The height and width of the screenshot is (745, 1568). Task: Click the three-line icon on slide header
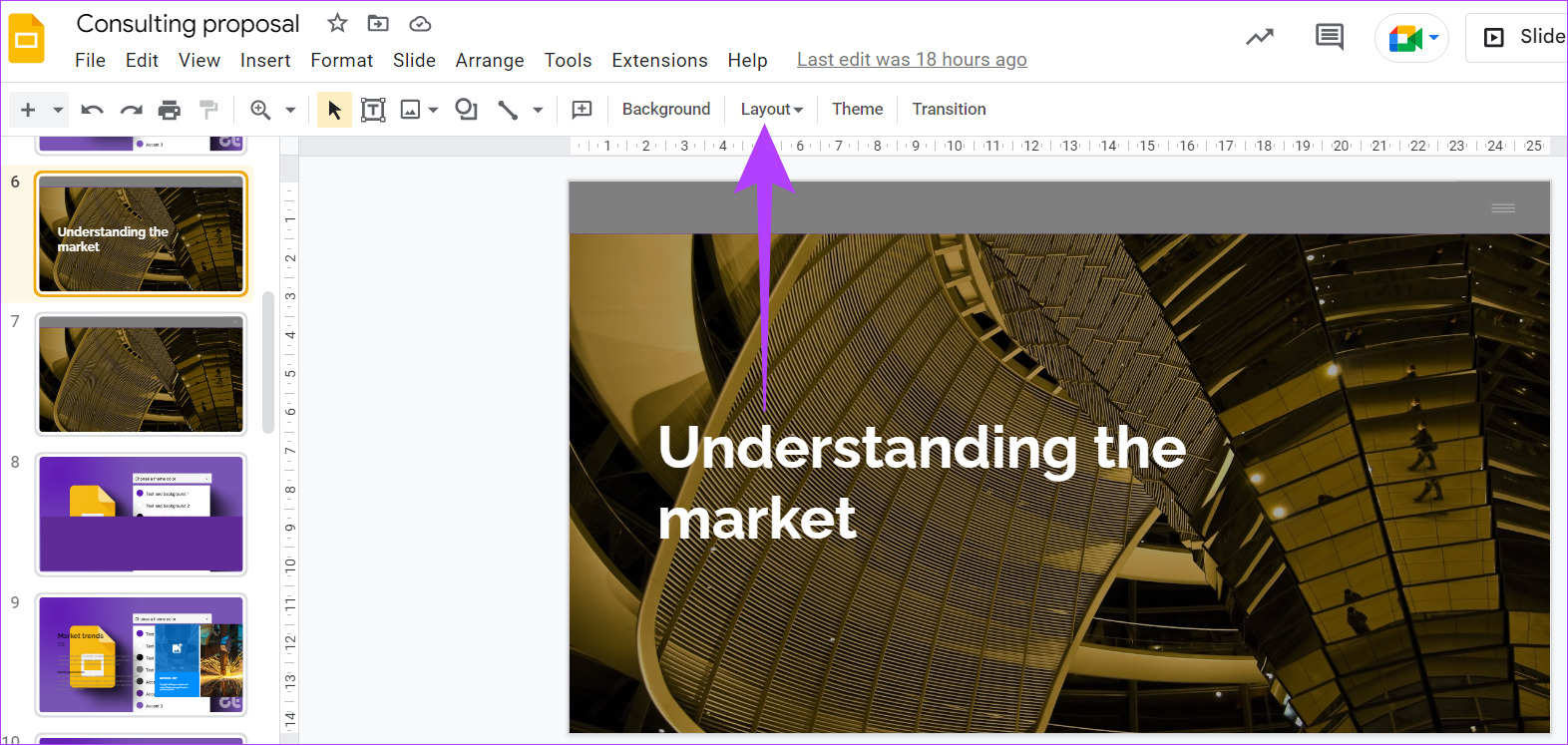[1503, 207]
